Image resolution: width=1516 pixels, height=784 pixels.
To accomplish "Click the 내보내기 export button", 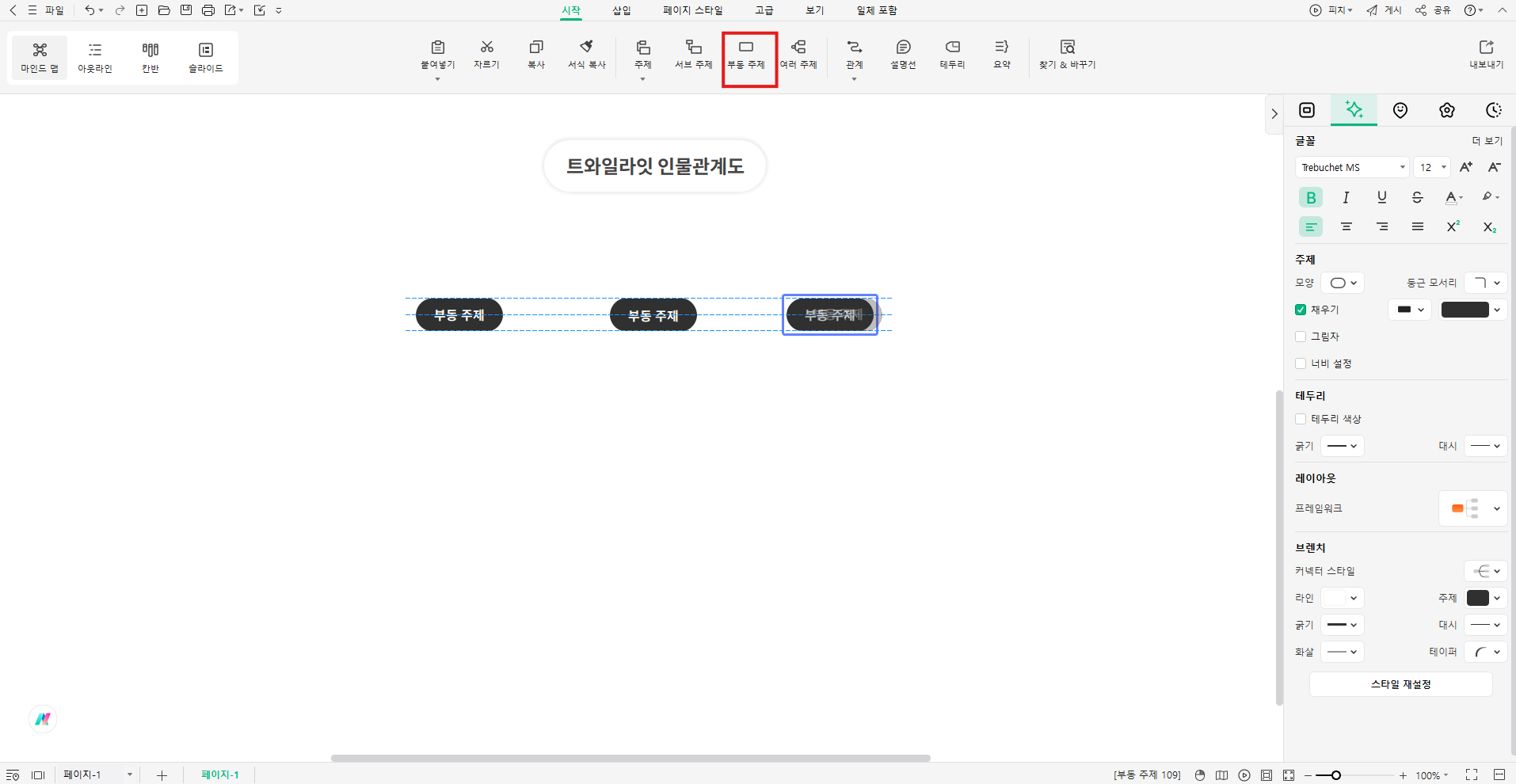I will [x=1486, y=55].
